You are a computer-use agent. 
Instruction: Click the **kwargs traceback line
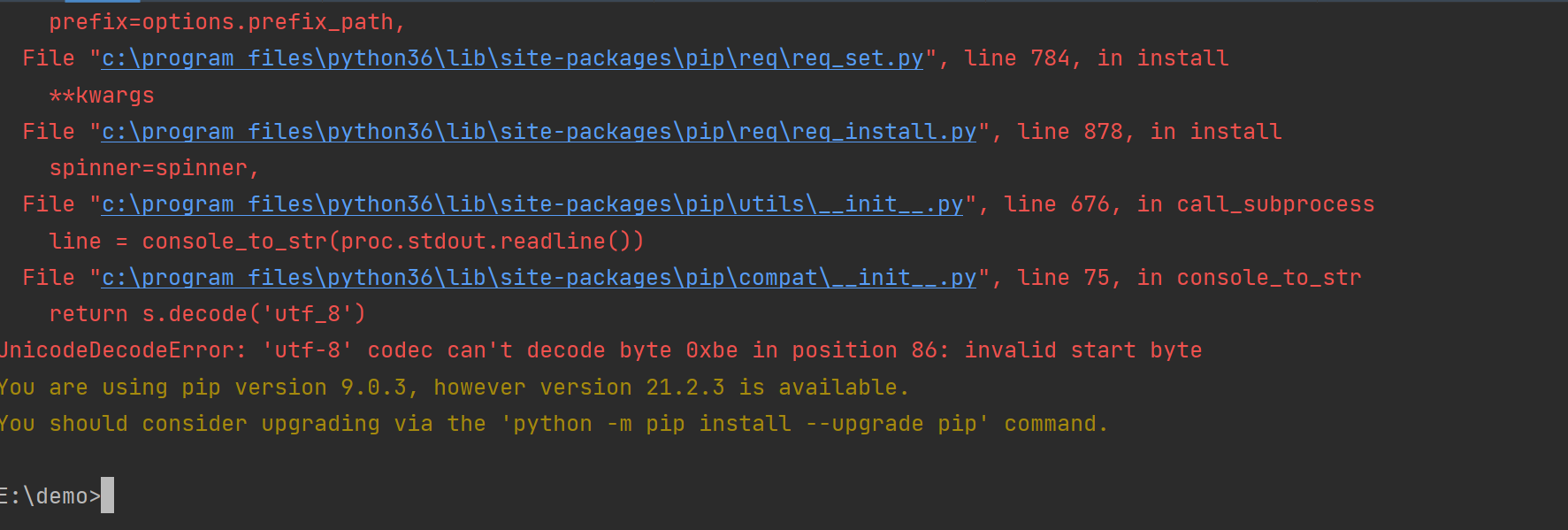click(x=102, y=96)
